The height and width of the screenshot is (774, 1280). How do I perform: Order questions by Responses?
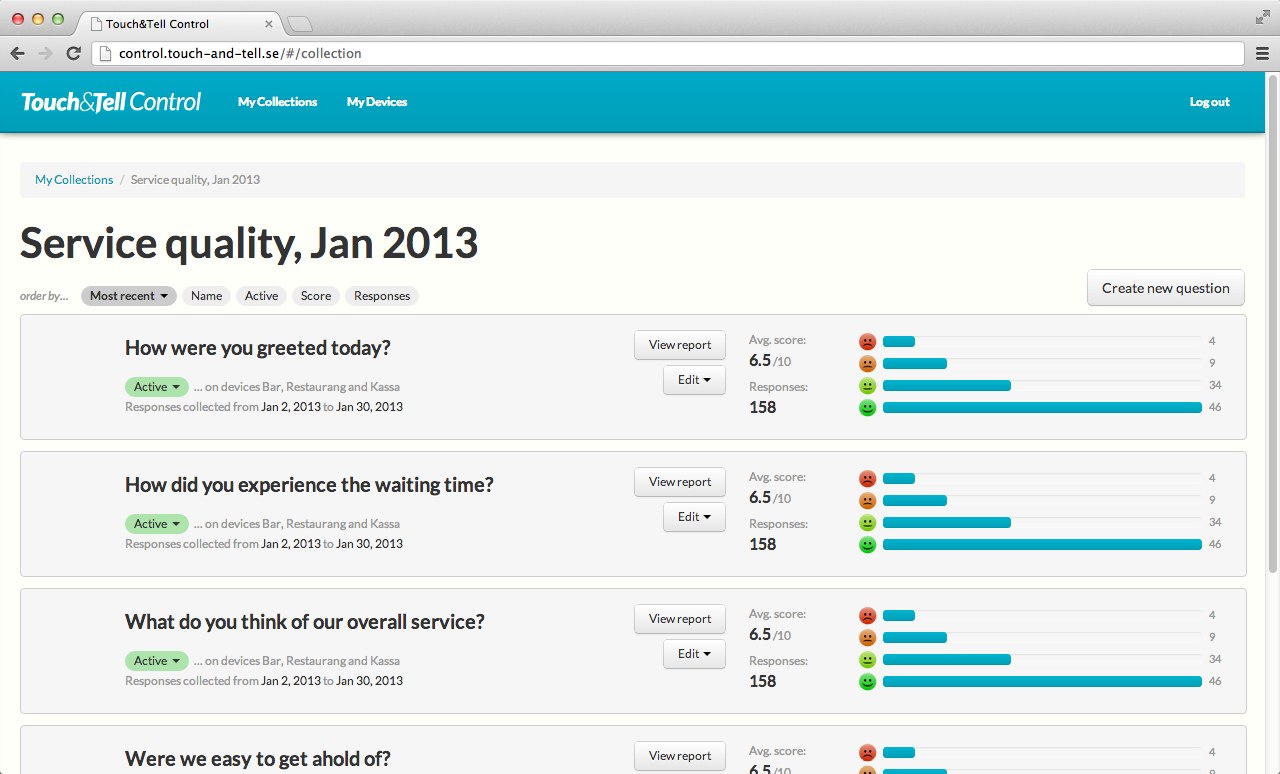(x=382, y=296)
